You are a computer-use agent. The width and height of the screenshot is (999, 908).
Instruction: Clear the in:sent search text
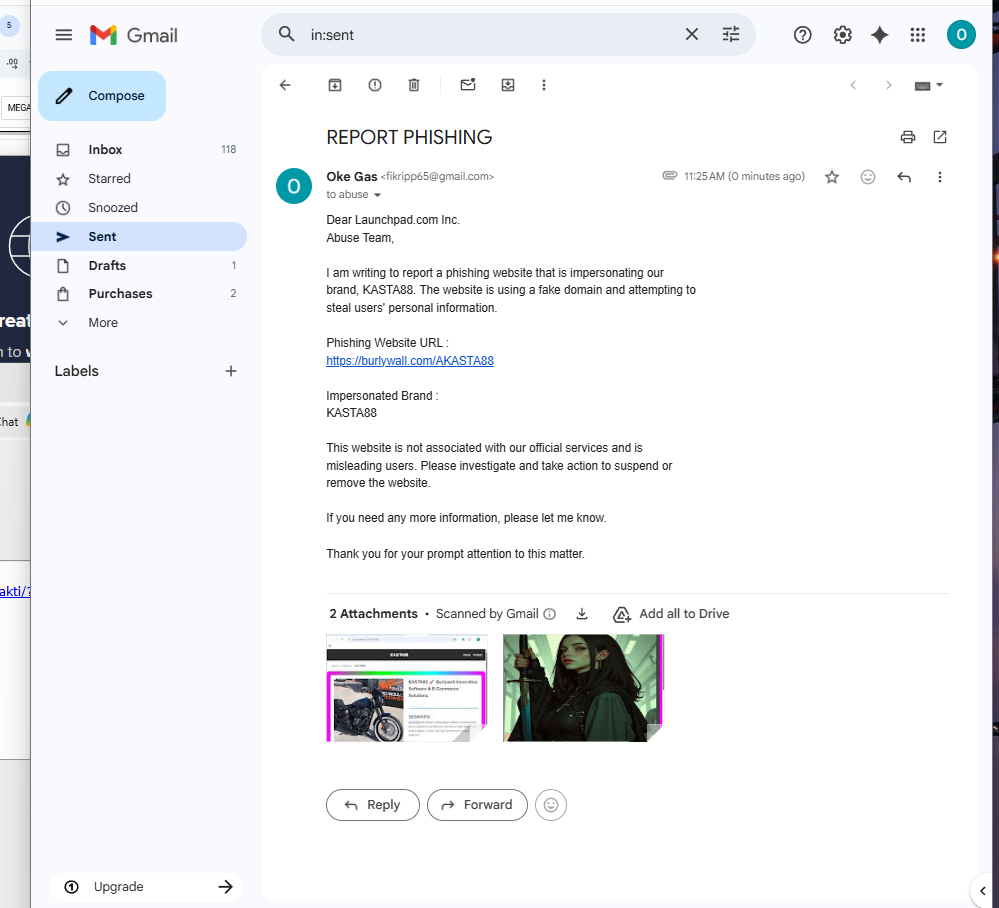click(692, 34)
